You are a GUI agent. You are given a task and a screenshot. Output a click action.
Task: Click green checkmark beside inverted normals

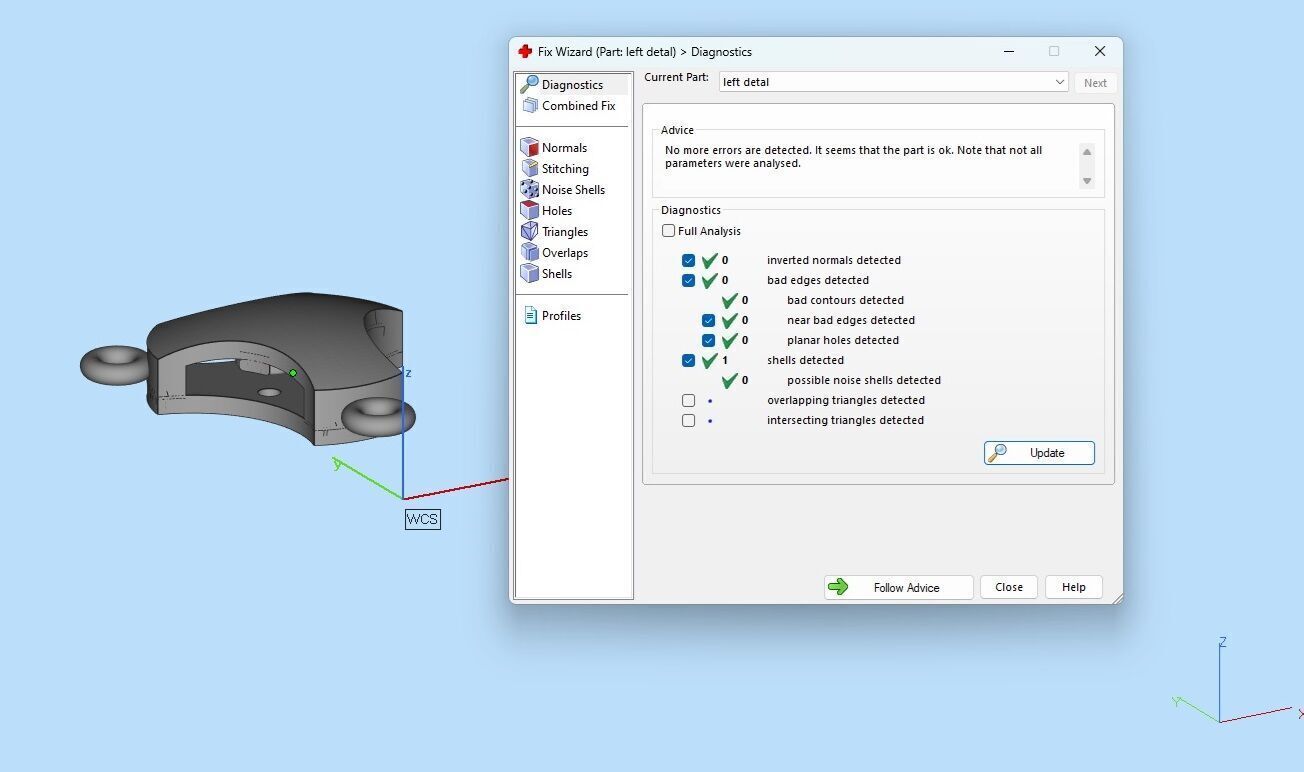coord(710,260)
